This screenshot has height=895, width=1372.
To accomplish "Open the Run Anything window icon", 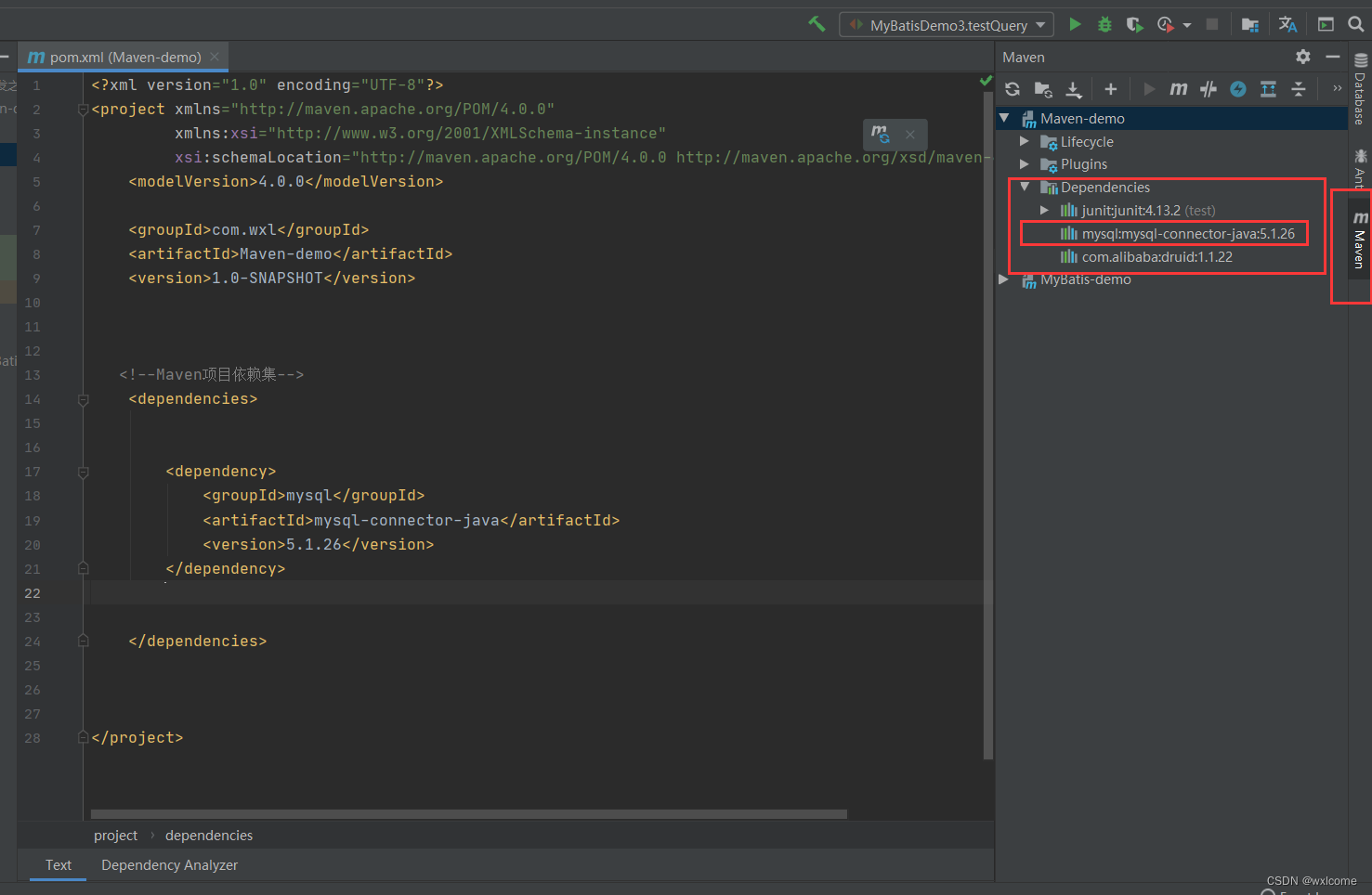I will [1326, 25].
